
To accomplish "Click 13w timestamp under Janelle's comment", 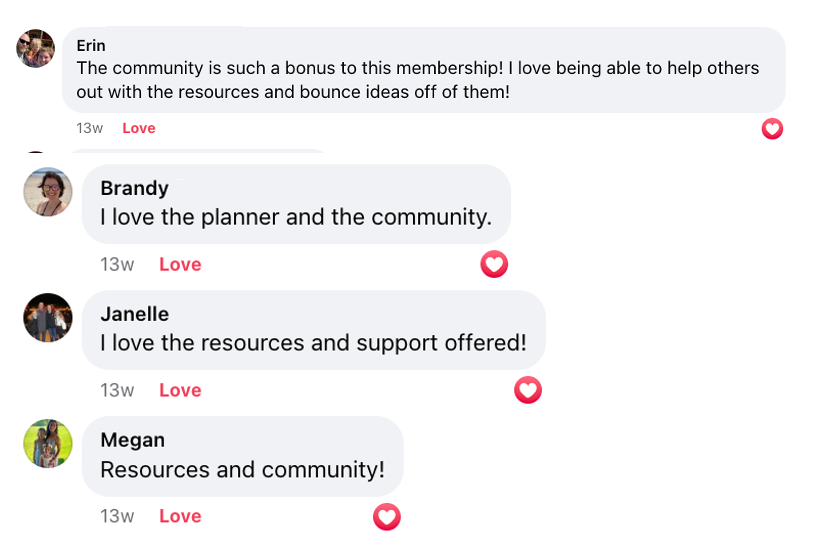I will (117, 390).
